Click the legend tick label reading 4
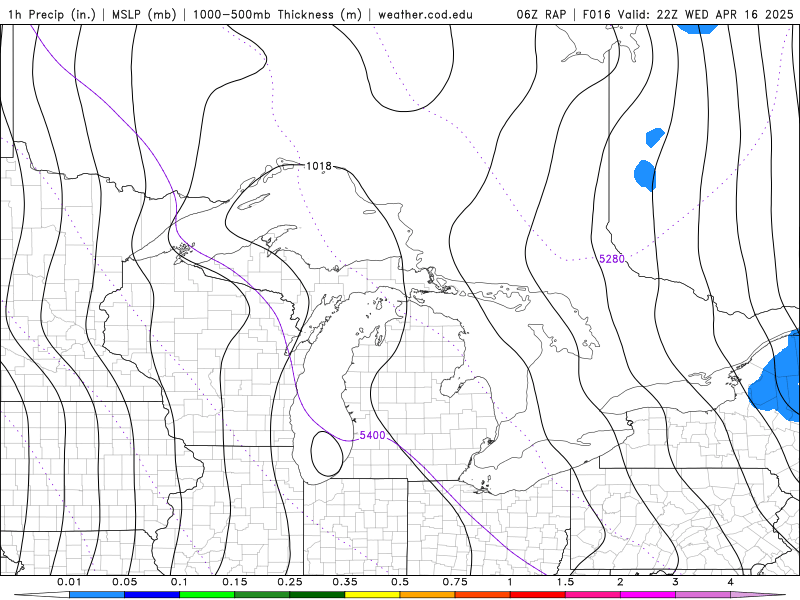 (x=731, y=582)
